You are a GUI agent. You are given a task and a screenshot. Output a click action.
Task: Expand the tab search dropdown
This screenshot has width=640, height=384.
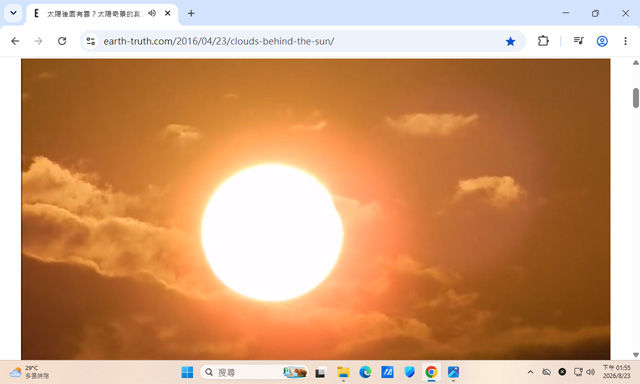pos(13,13)
